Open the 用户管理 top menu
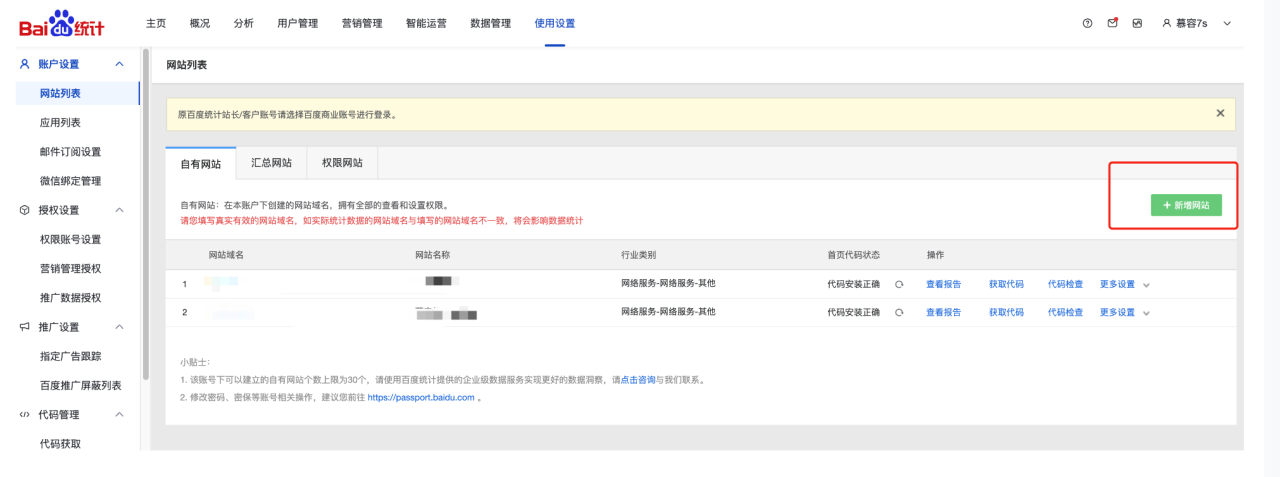Viewport: 1280px width, 477px height. tap(297, 23)
